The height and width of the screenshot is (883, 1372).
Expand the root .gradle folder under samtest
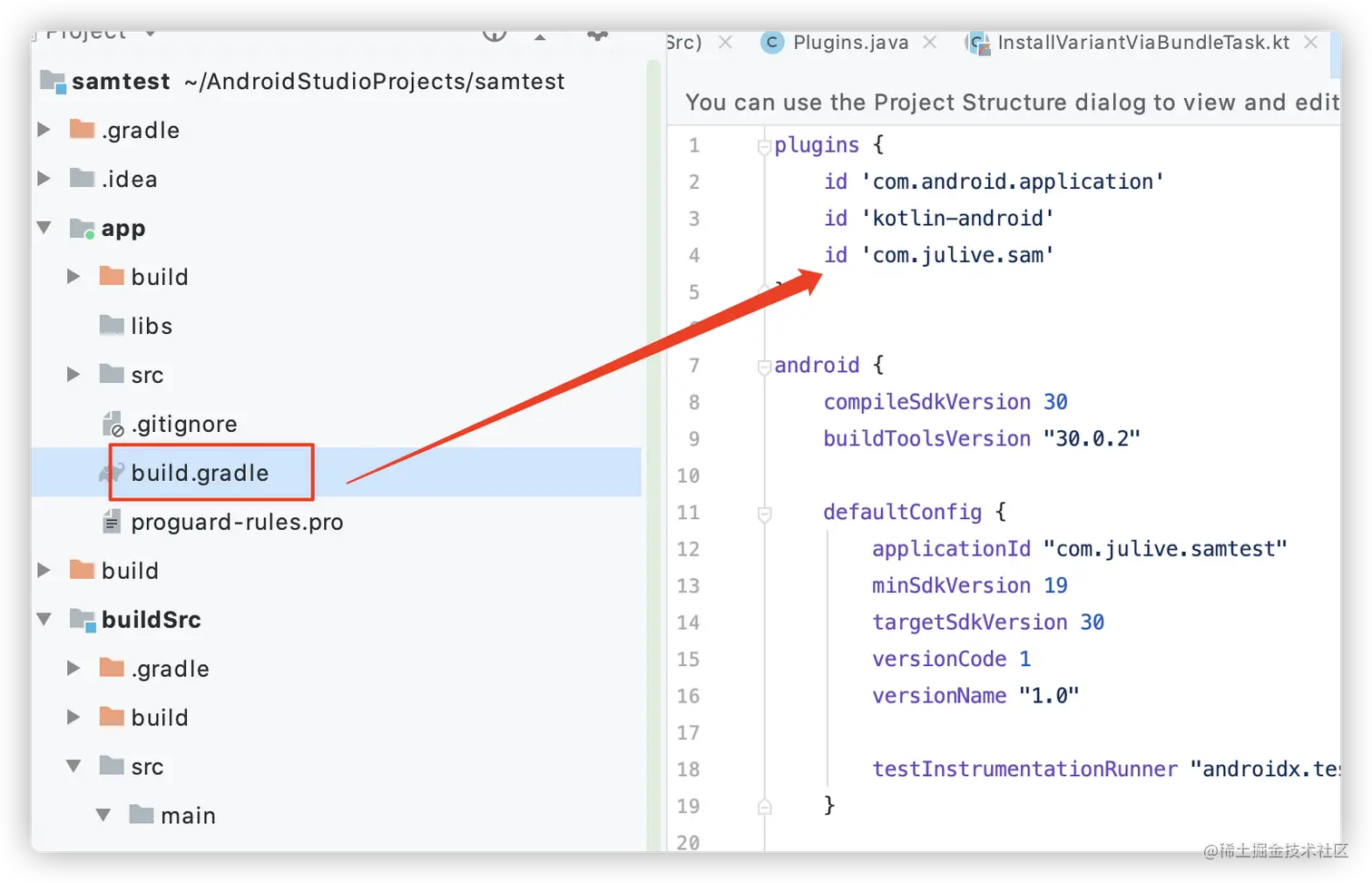coord(44,130)
